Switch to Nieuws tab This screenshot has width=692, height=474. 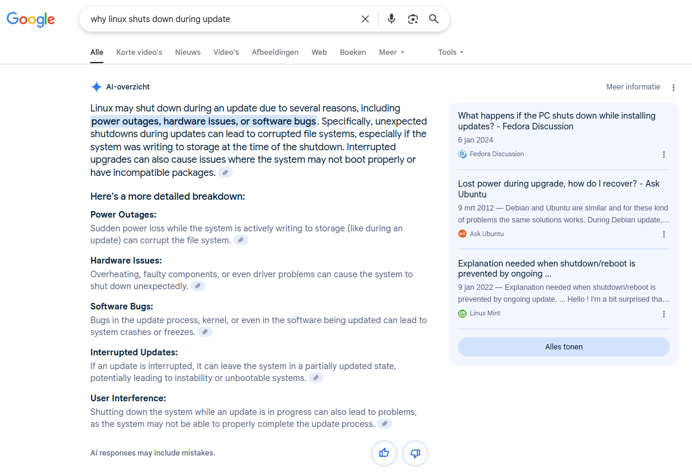[188, 52]
